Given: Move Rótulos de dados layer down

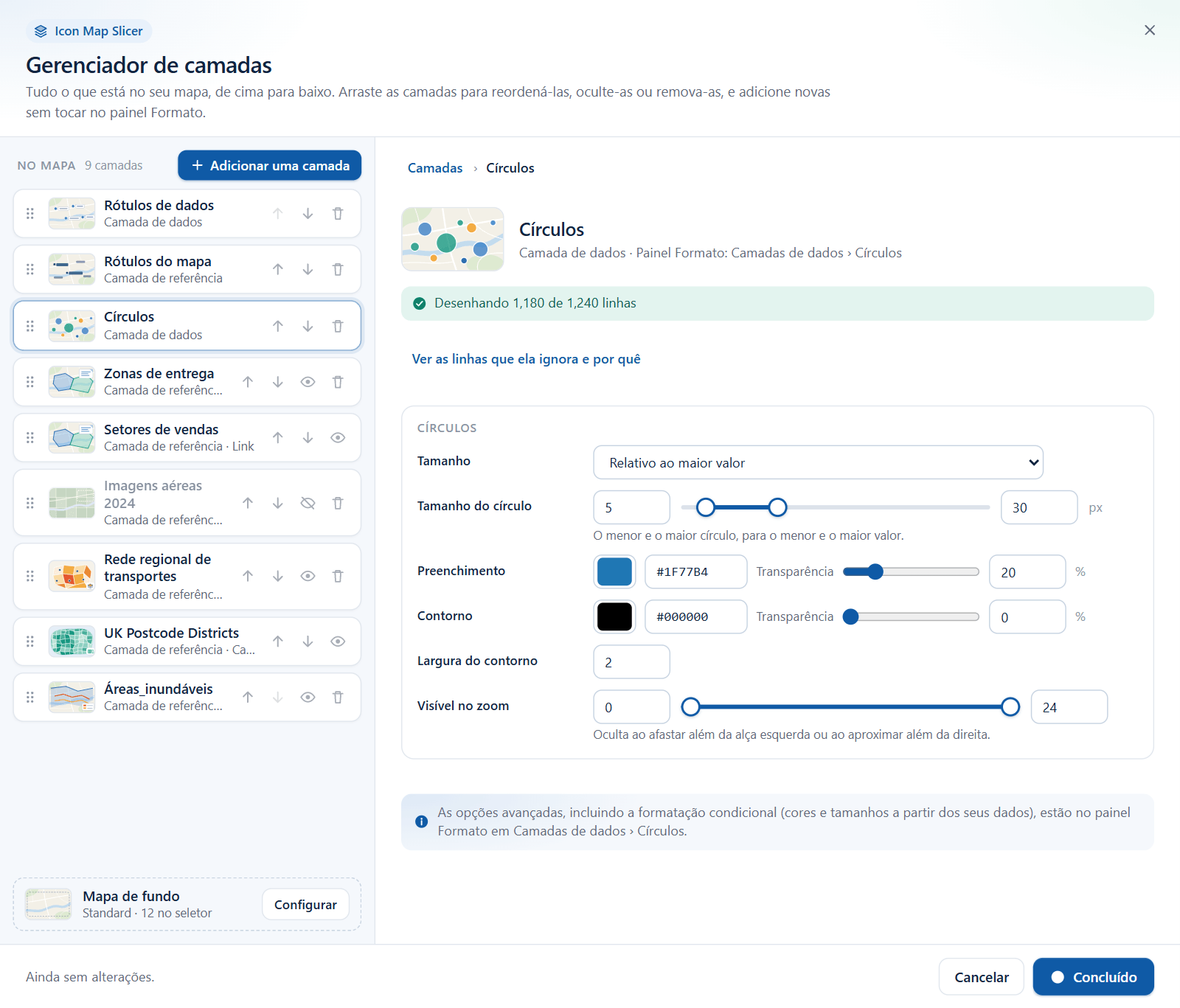Looking at the screenshot, I should [x=308, y=214].
